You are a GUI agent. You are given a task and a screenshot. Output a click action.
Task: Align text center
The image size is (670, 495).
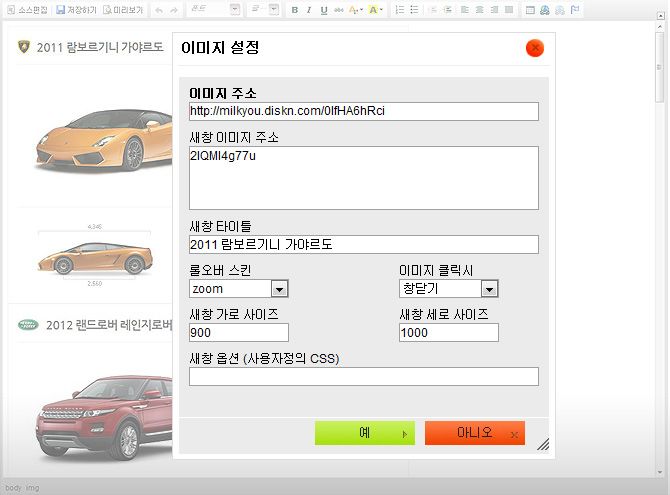(479, 10)
